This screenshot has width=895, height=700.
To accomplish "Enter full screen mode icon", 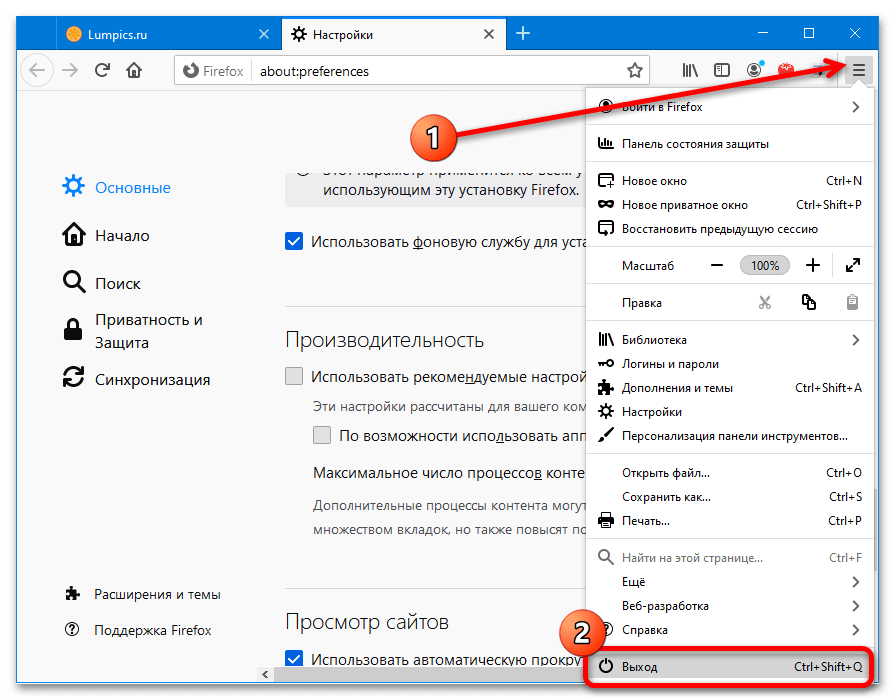I will 853,265.
